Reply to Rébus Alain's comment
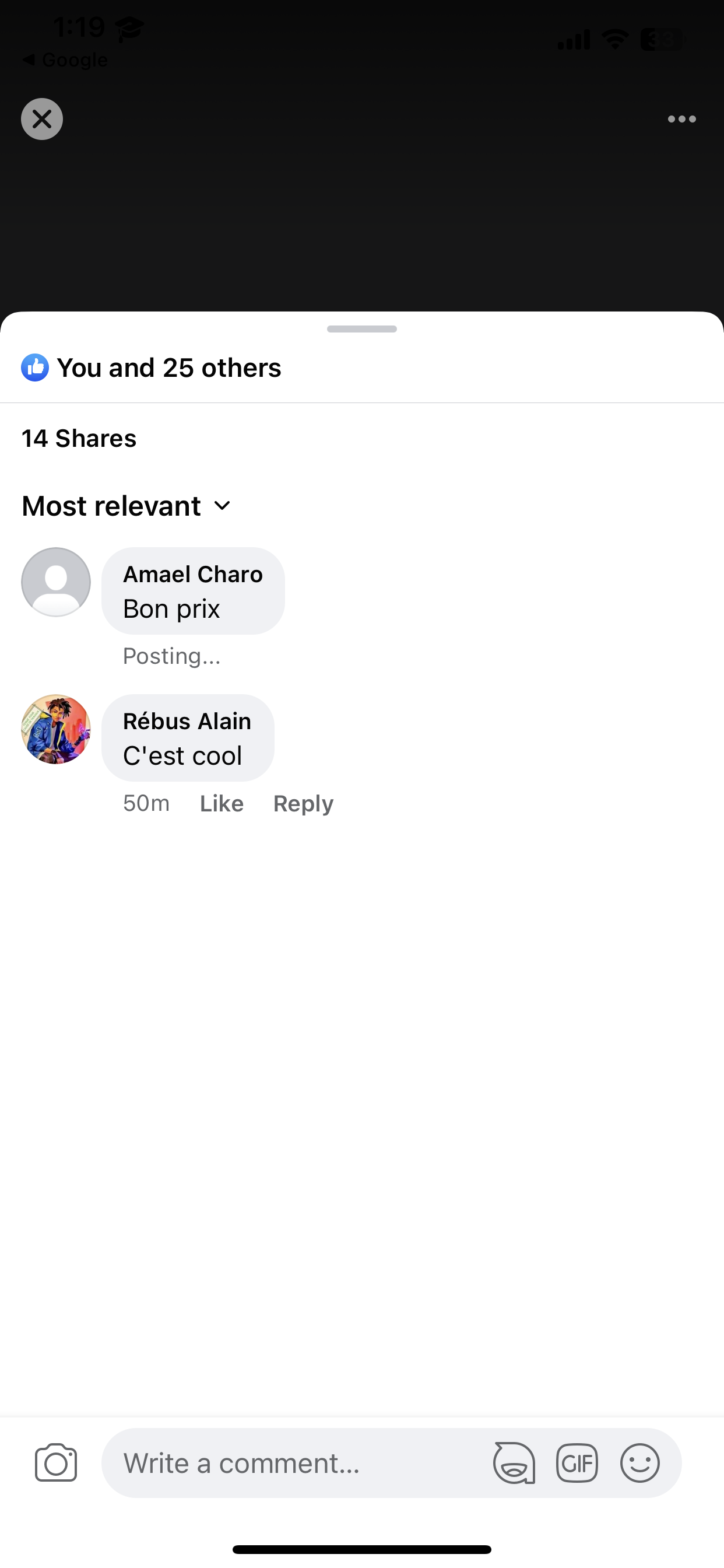 point(303,803)
